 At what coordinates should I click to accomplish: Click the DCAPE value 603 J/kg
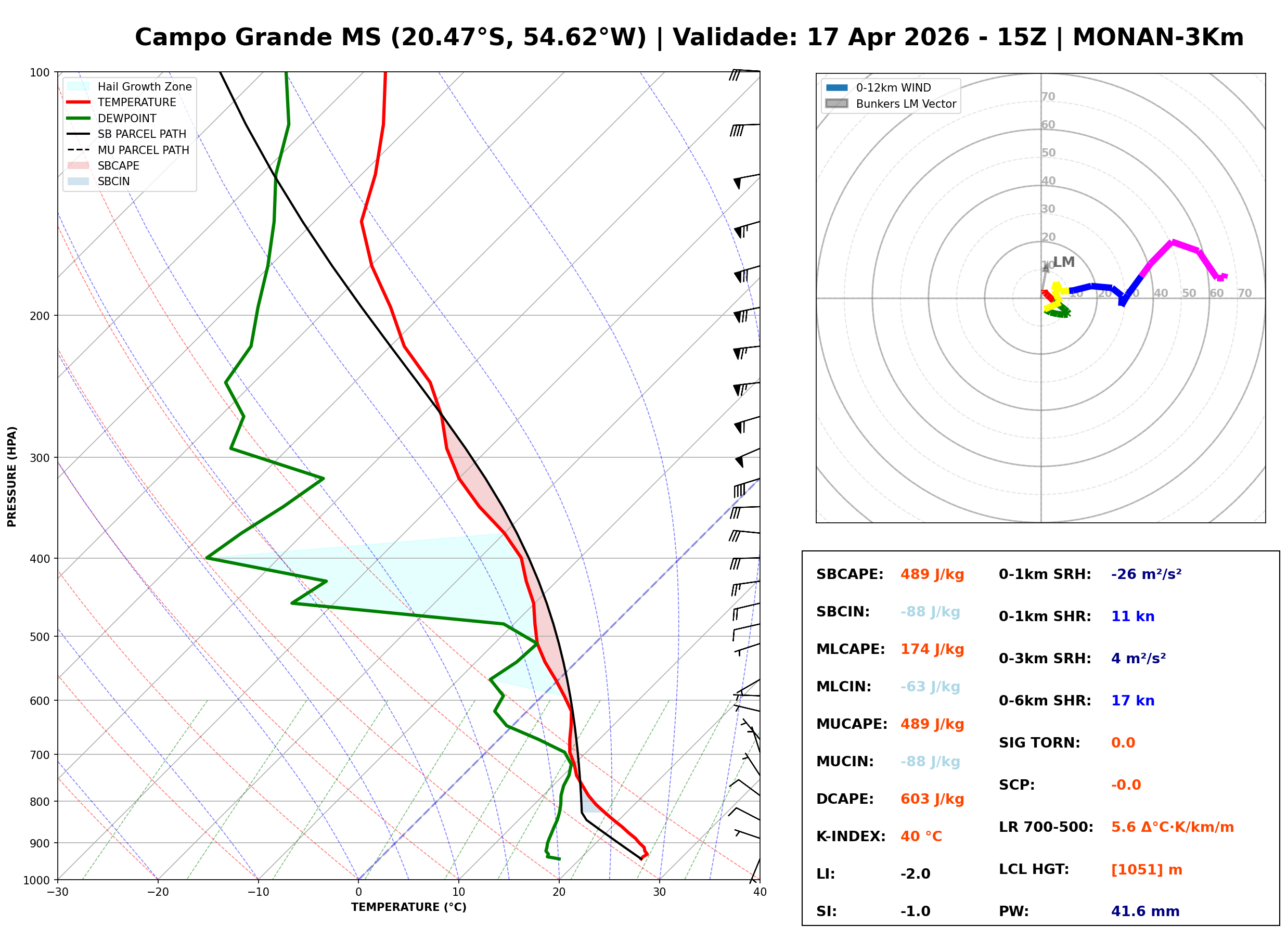[933, 799]
